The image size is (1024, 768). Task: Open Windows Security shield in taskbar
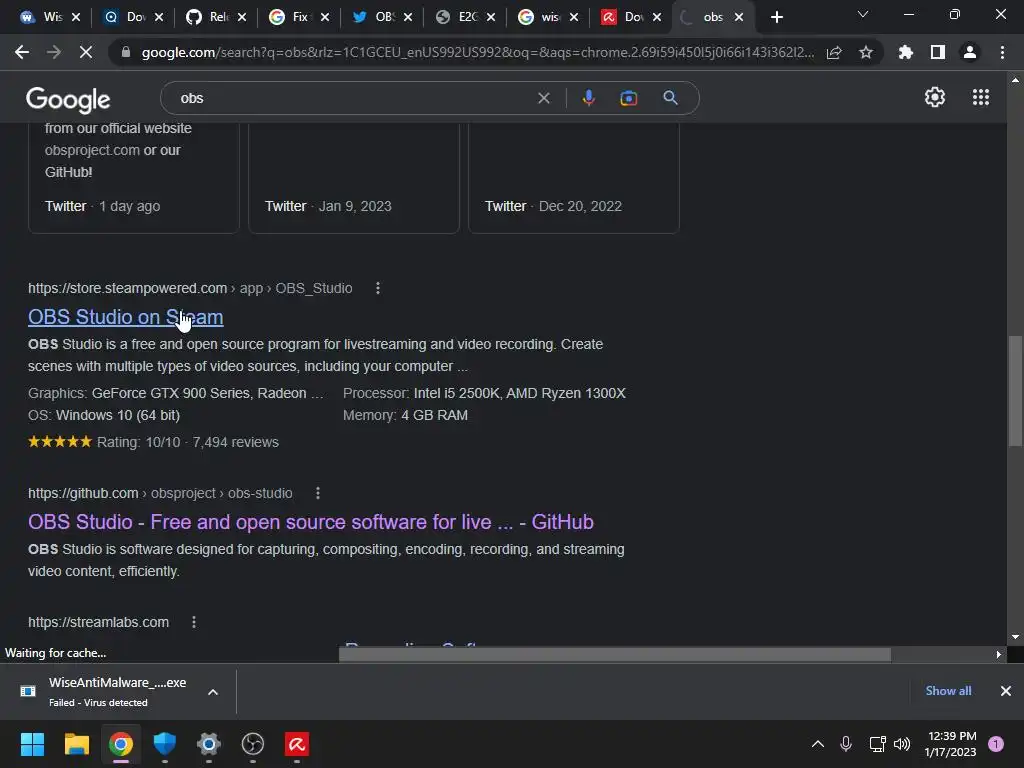165,744
